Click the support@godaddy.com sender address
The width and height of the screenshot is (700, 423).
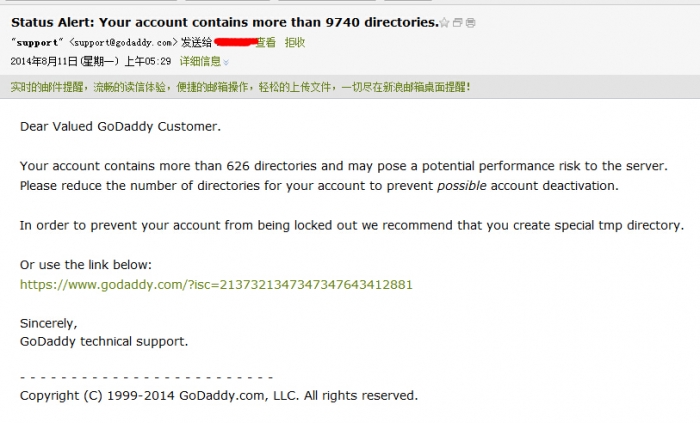click(123, 43)
